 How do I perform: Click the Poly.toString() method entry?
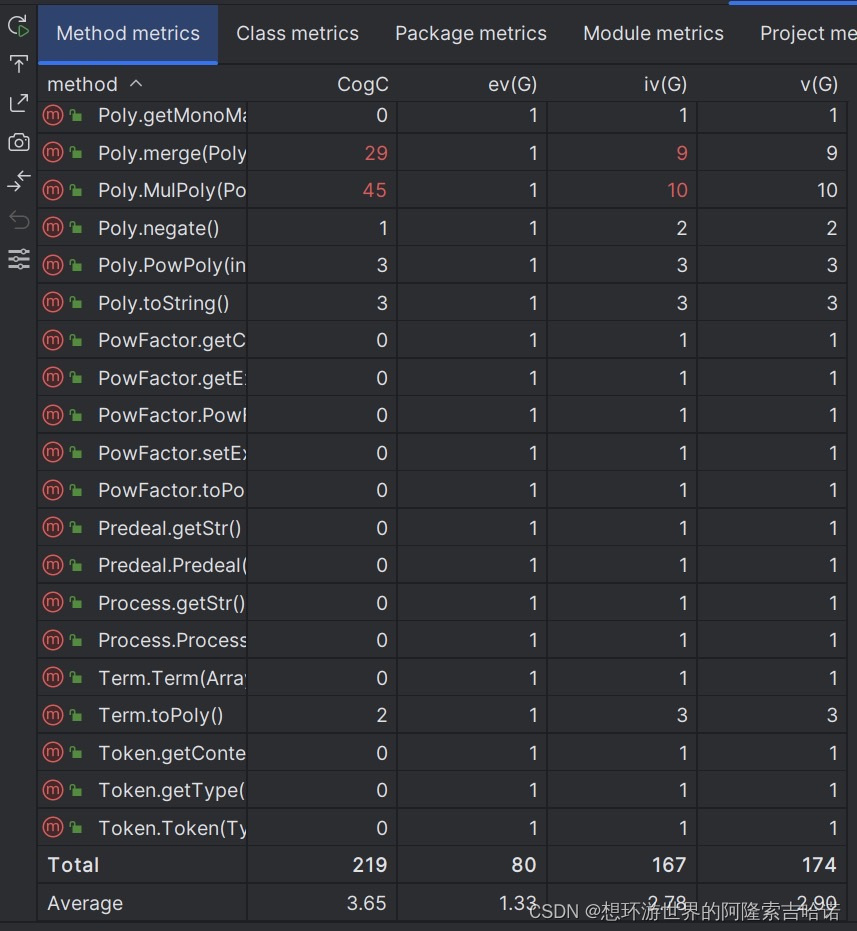click(x=163, y=303)
